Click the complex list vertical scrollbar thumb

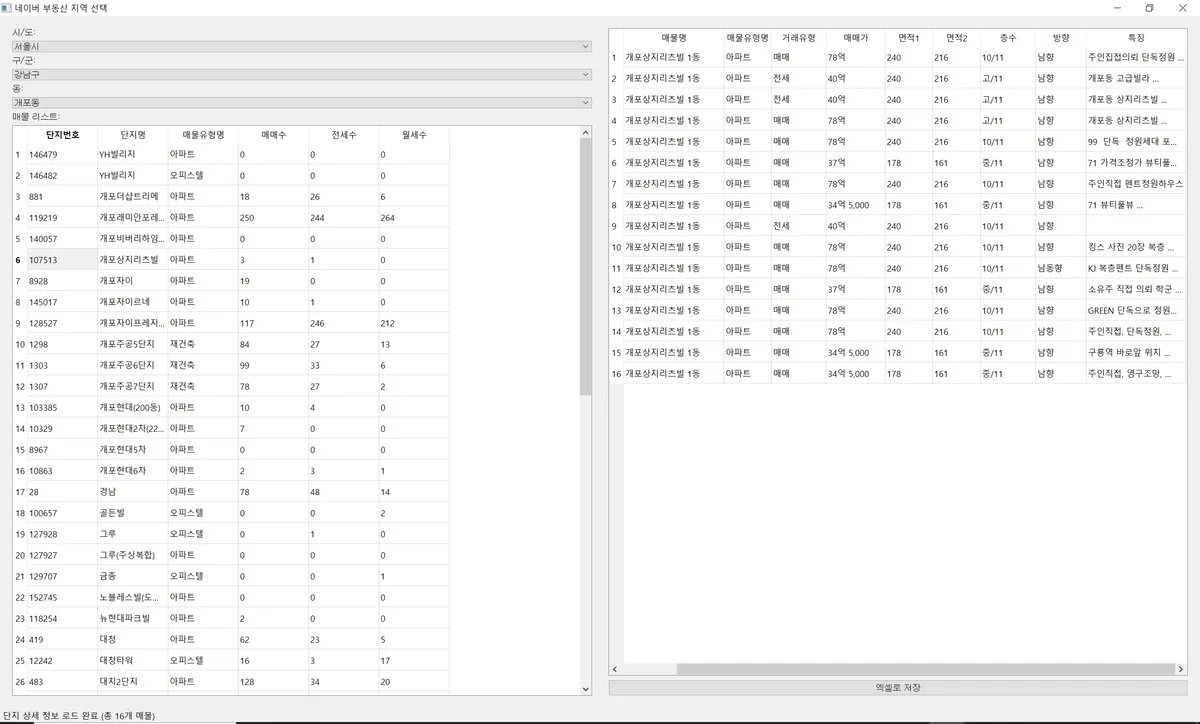point(586,266)
